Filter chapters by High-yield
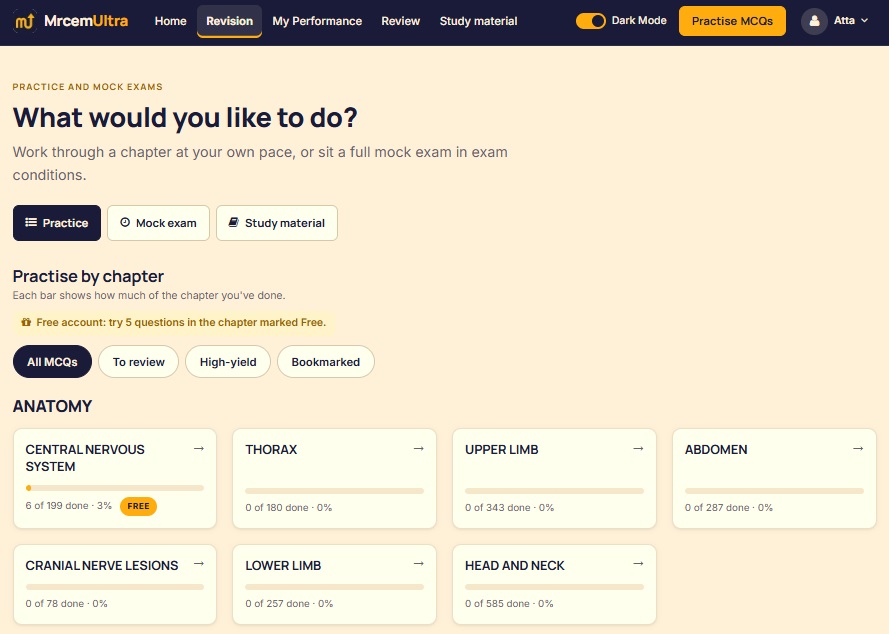The height and width of the screenshot is (634, 889). click(x=228, y=362)
